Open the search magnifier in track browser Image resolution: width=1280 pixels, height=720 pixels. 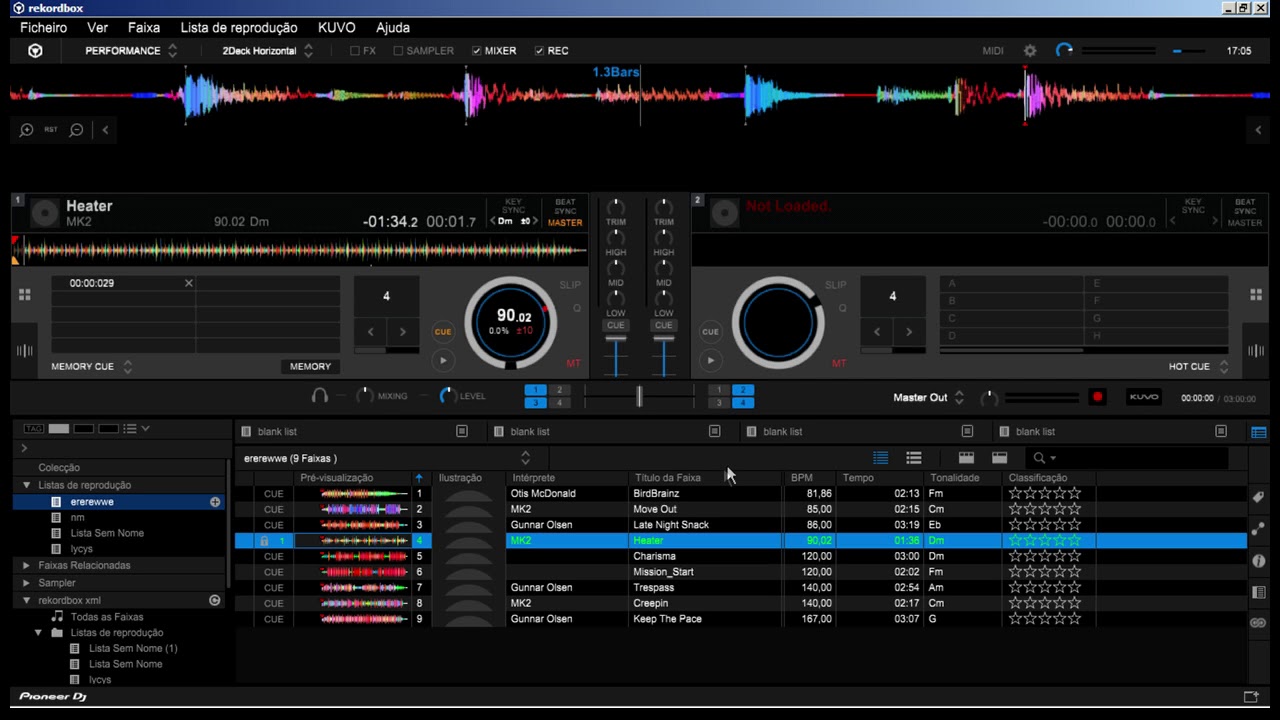pos(1040,458)
